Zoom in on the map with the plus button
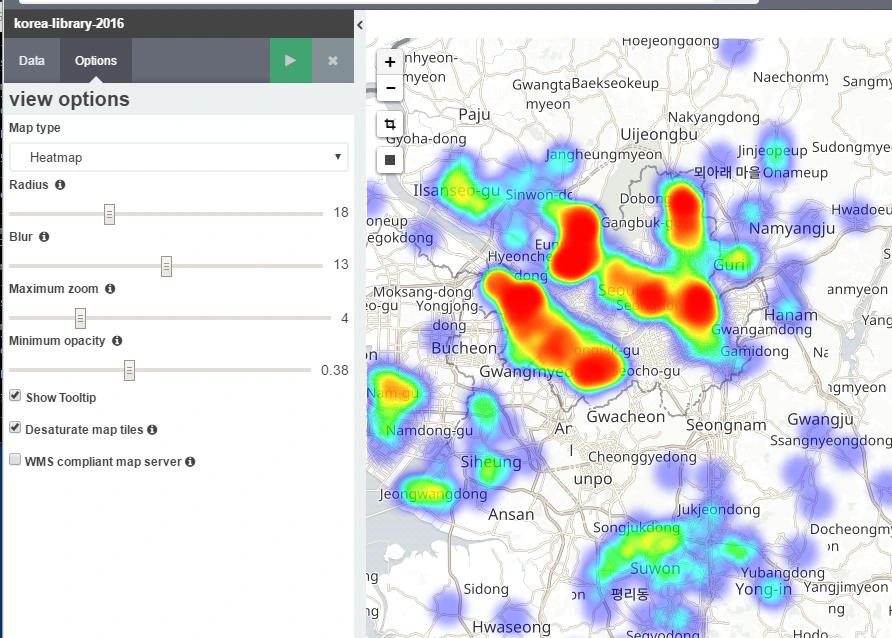Viewport: 892px width, 638px height. point(390,62)
